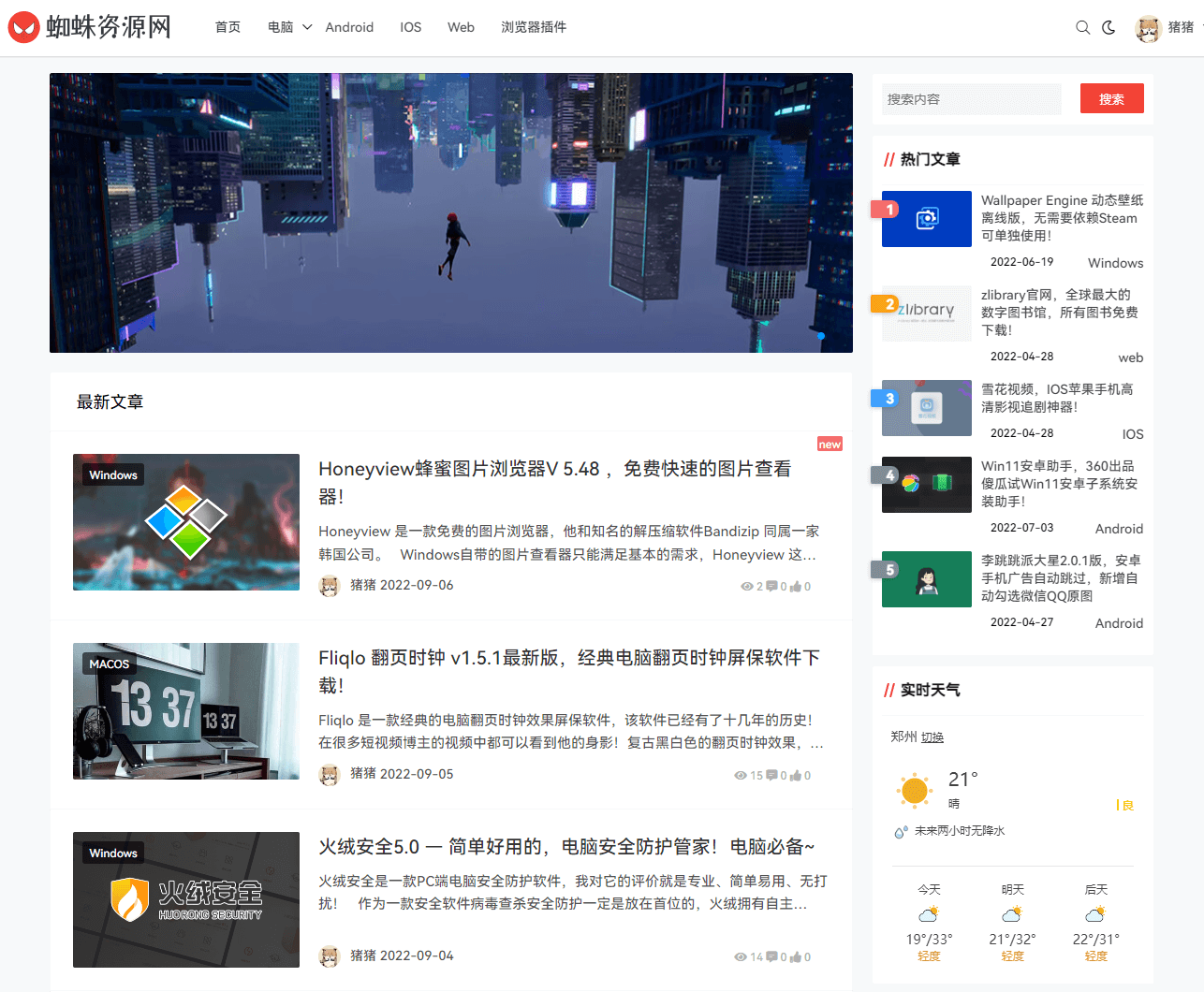Go to 首页 nav item
The height and width of the screenshot is (992, 1204).
click(x=228, y=27)
